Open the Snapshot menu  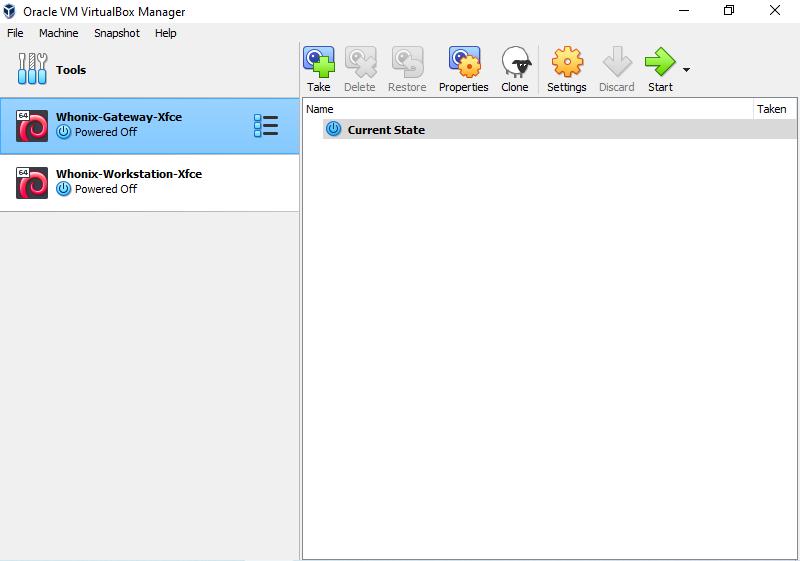pyautogui.click(x=117, y=33)
